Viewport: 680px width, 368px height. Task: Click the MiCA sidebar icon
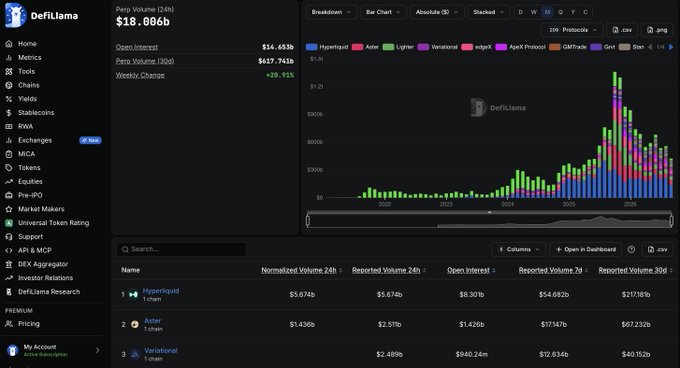9,154
